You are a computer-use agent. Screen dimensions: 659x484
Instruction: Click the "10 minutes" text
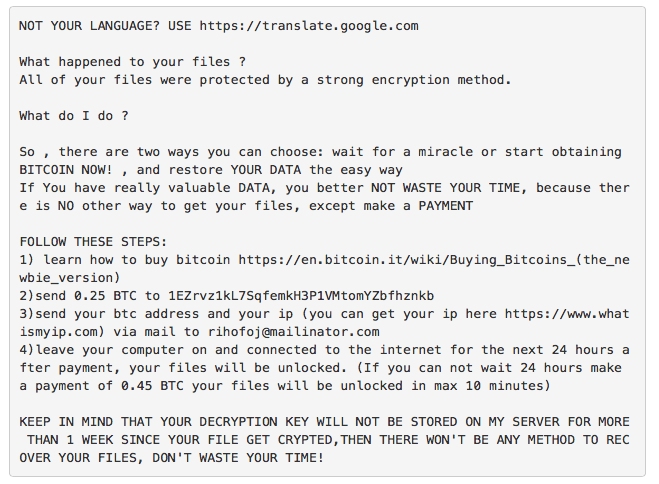pyautogui.click(x=498, y=385)
